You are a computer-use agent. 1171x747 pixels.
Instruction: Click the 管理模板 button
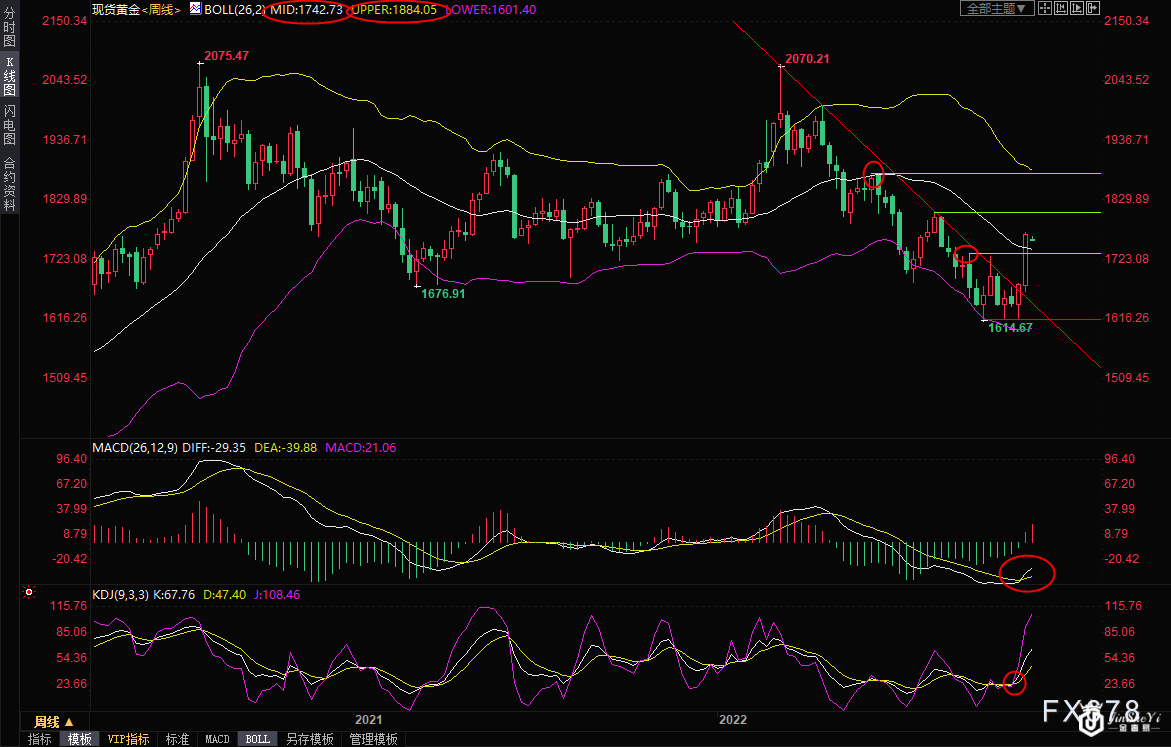click(x=372, y=739)
